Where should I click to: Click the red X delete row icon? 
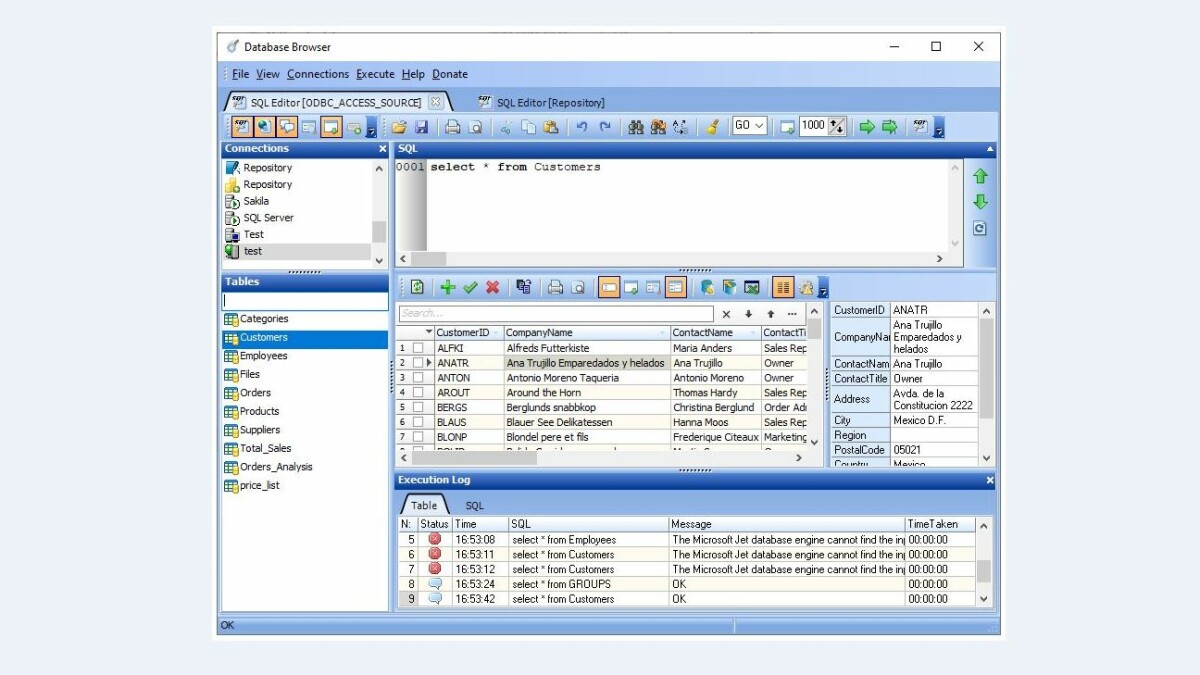click(492, 287)
